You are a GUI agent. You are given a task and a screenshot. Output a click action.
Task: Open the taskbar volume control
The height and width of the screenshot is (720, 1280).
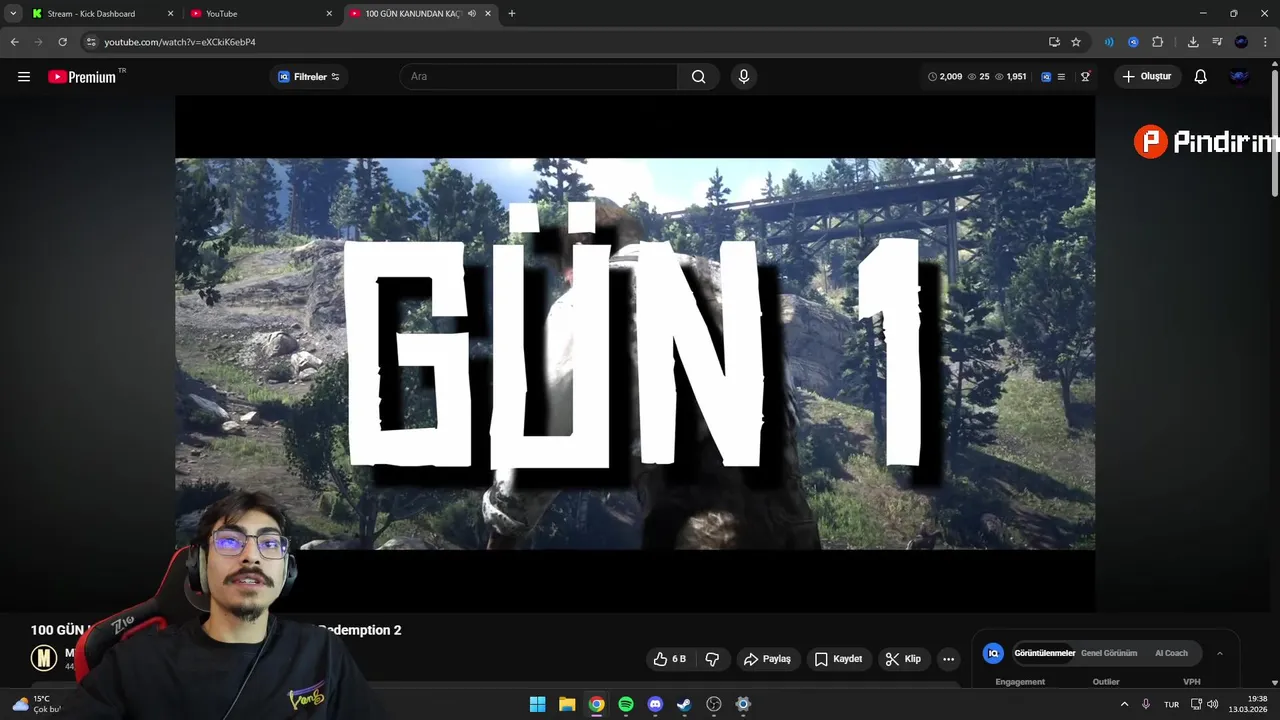pos(1213,704)
